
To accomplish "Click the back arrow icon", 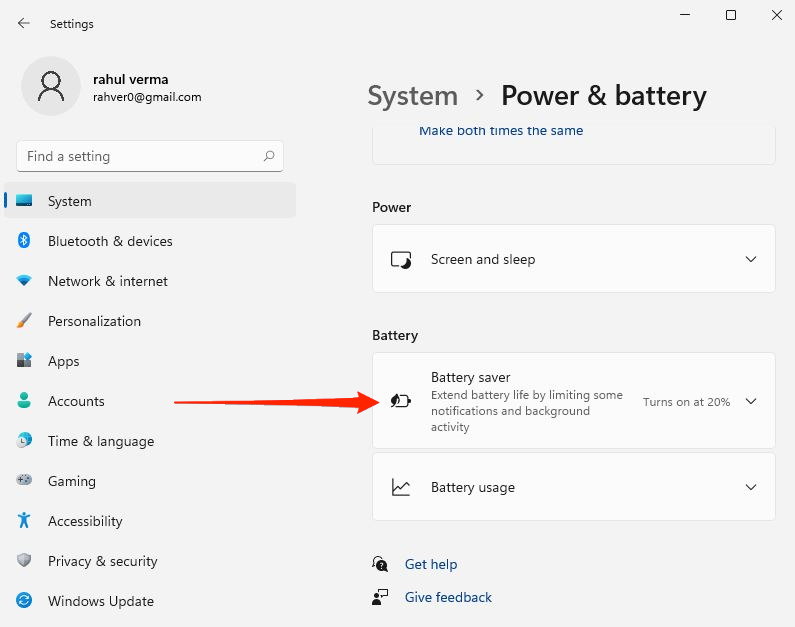I will pyautogui.click(x=24, y=23).
